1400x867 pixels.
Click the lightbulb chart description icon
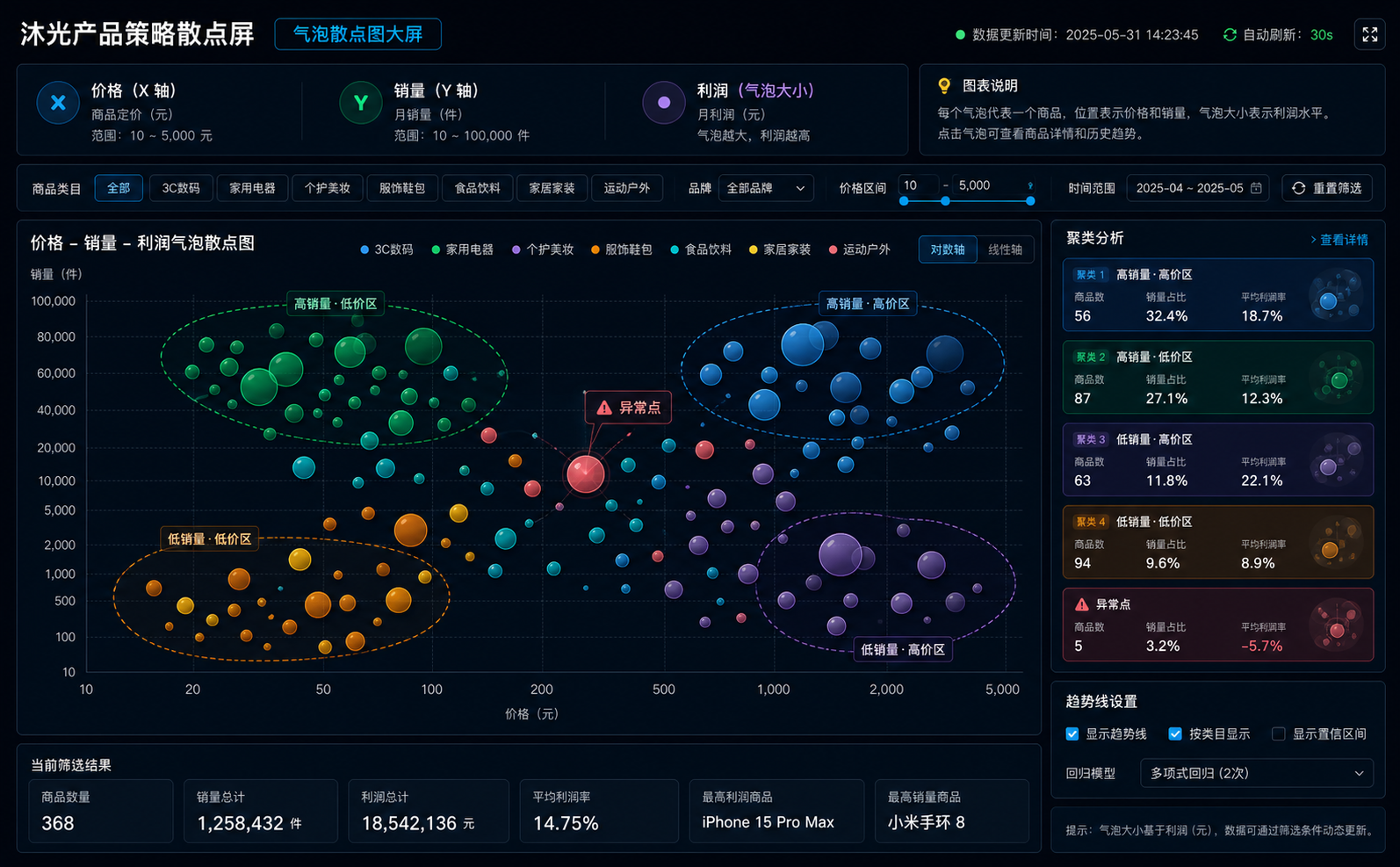[x=944, y=85]
